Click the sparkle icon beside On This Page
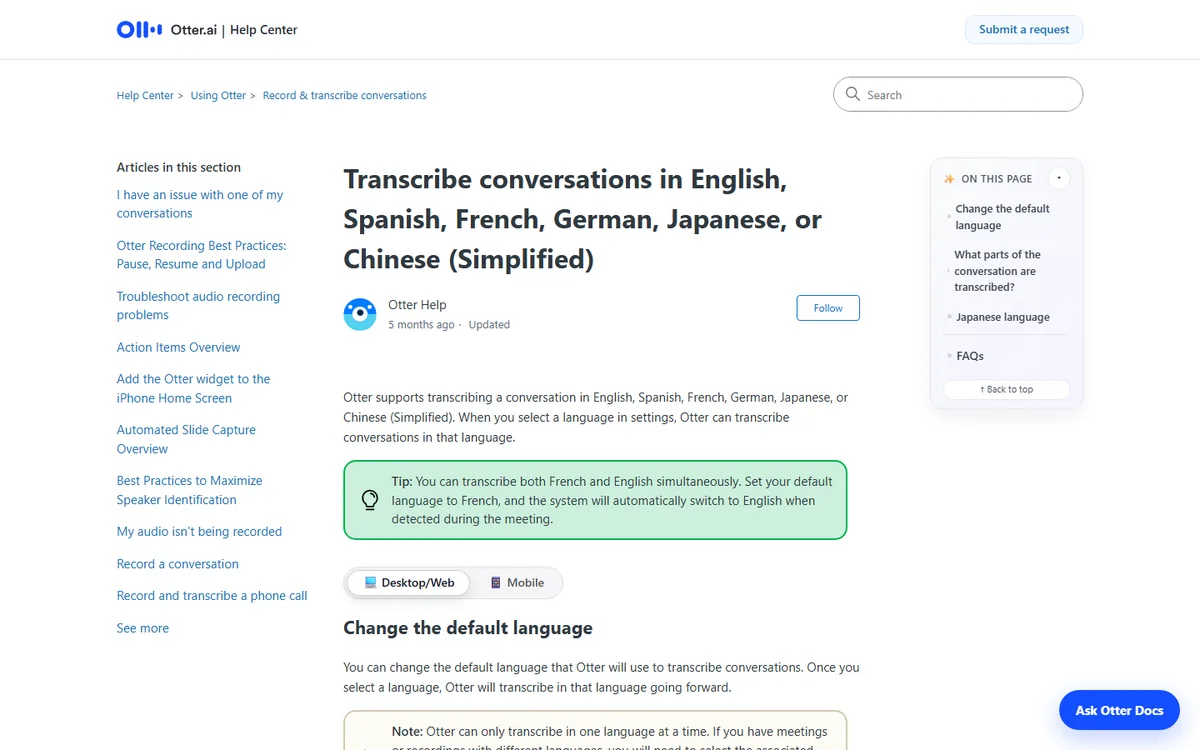 949,179
